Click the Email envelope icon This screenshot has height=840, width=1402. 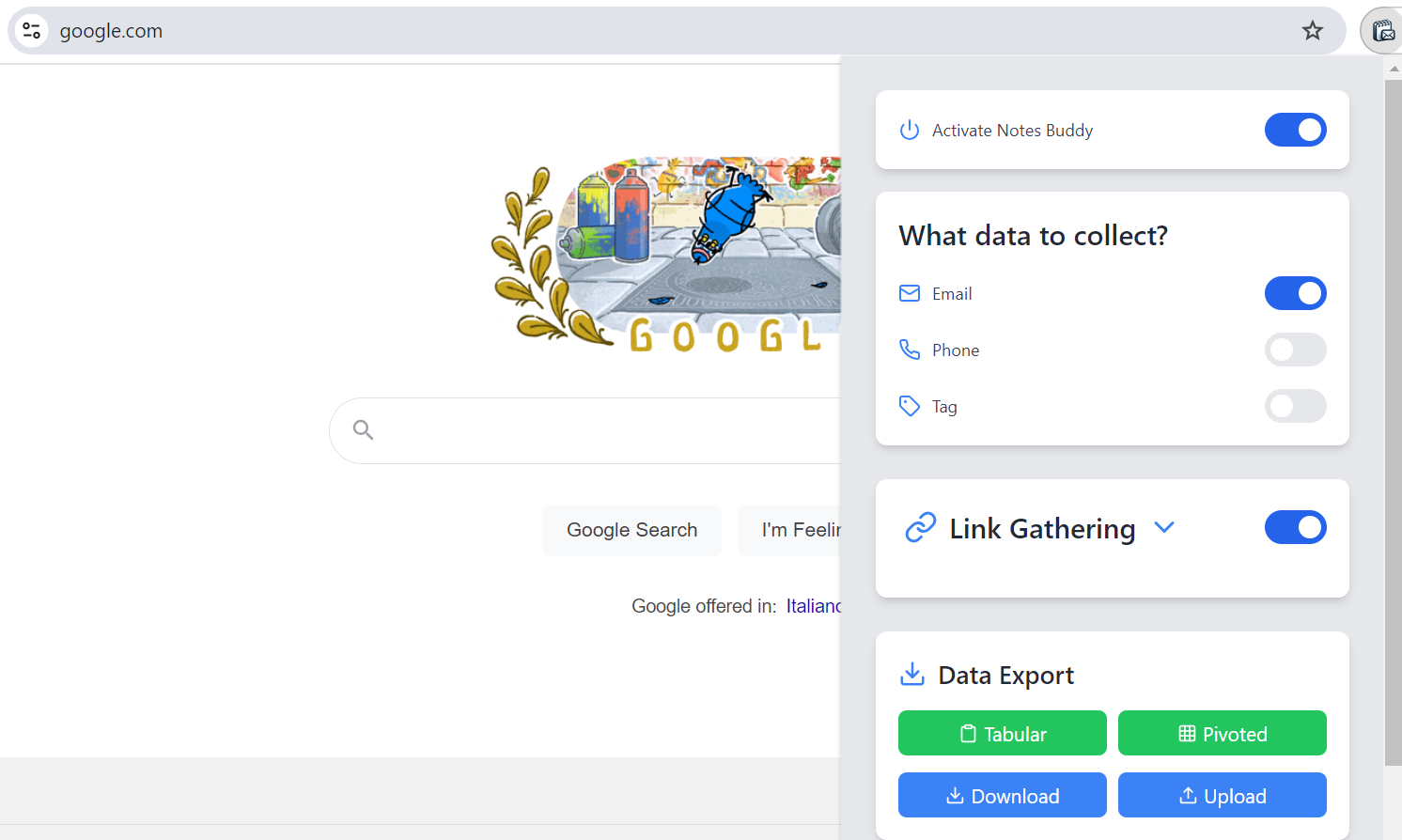(910, 293)
